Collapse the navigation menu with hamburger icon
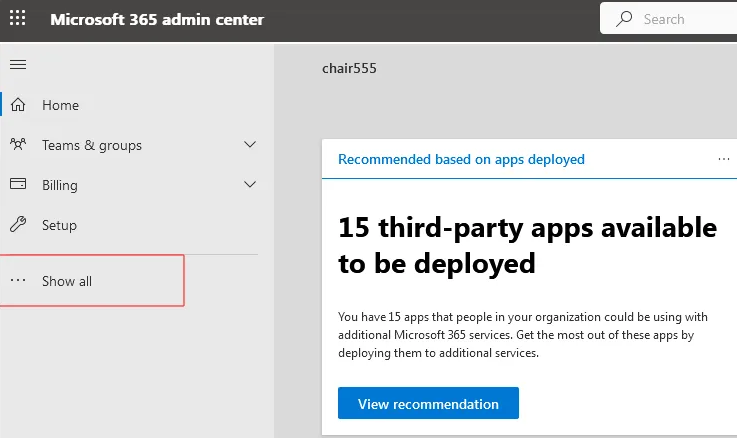 click(18, 65)
